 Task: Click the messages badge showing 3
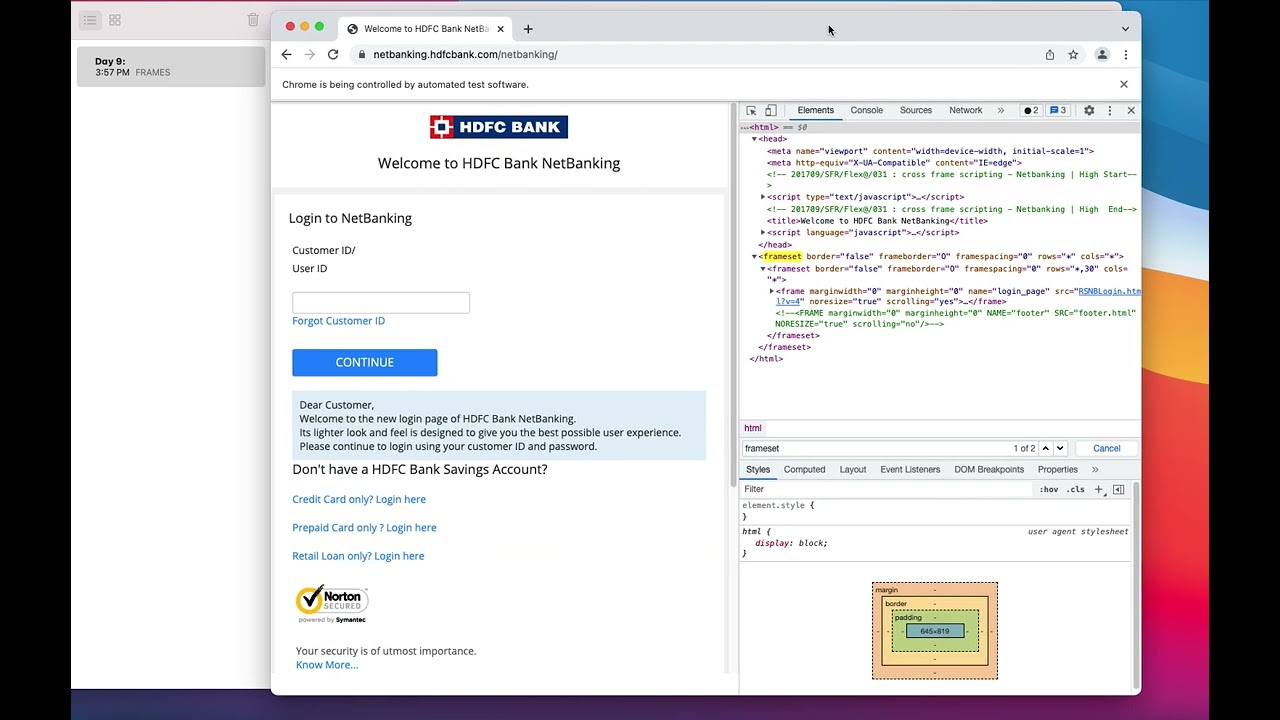coord(1058,111)
